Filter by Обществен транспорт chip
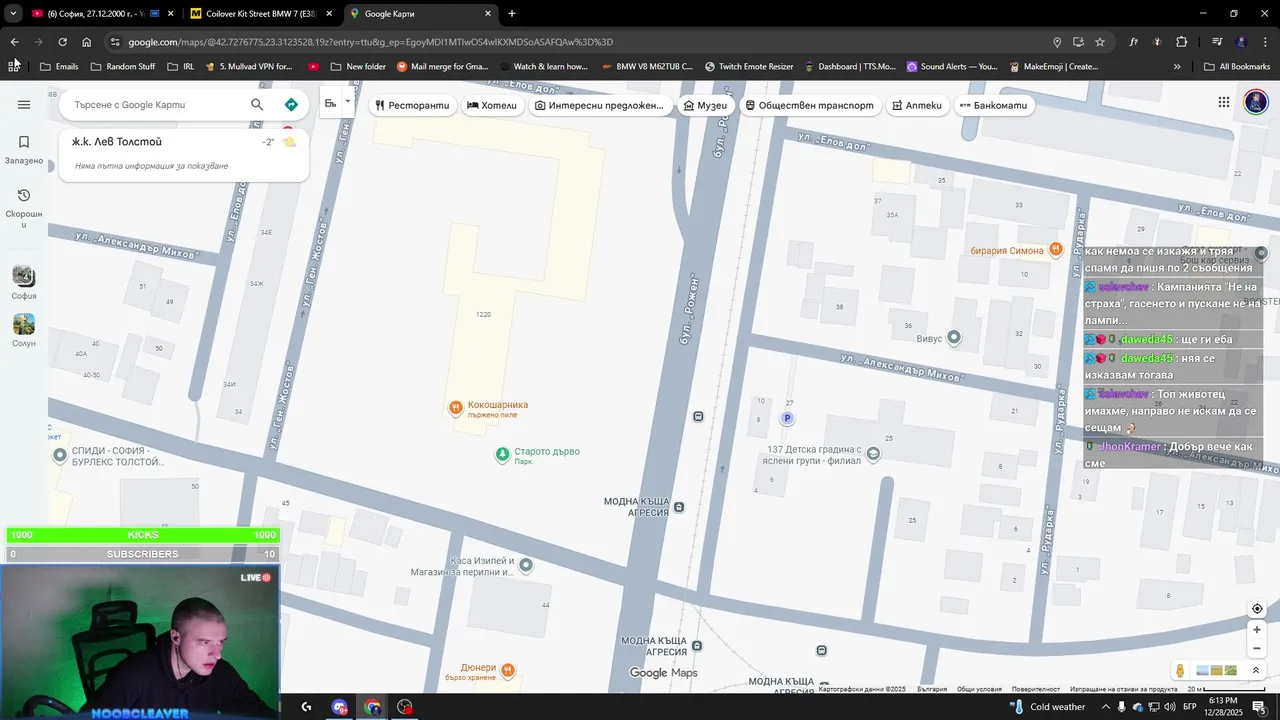The width and height of the screenshot is (1280, 720). (x=810, y=105)
